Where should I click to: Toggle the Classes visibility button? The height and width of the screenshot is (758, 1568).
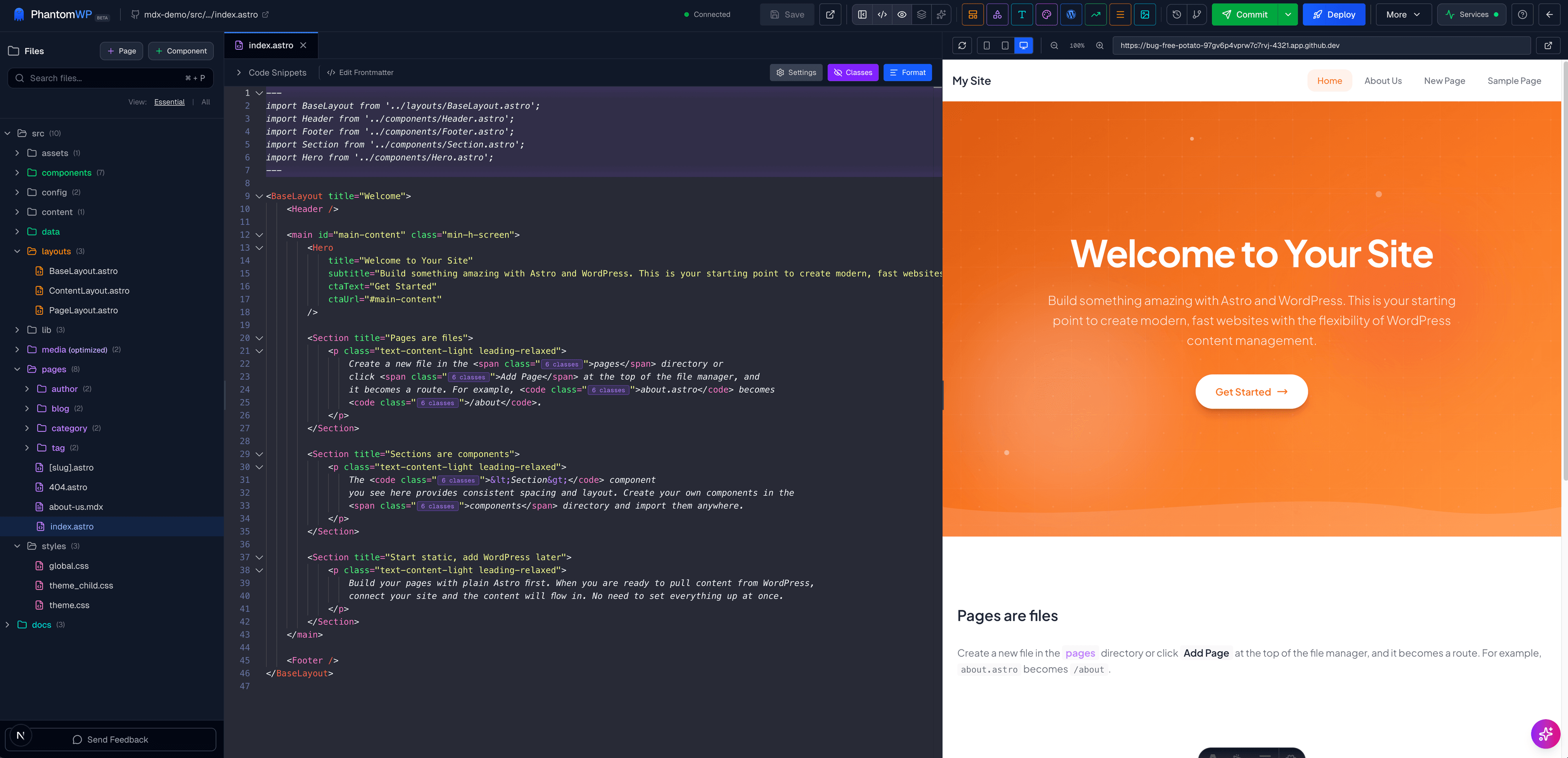(853, 72)
